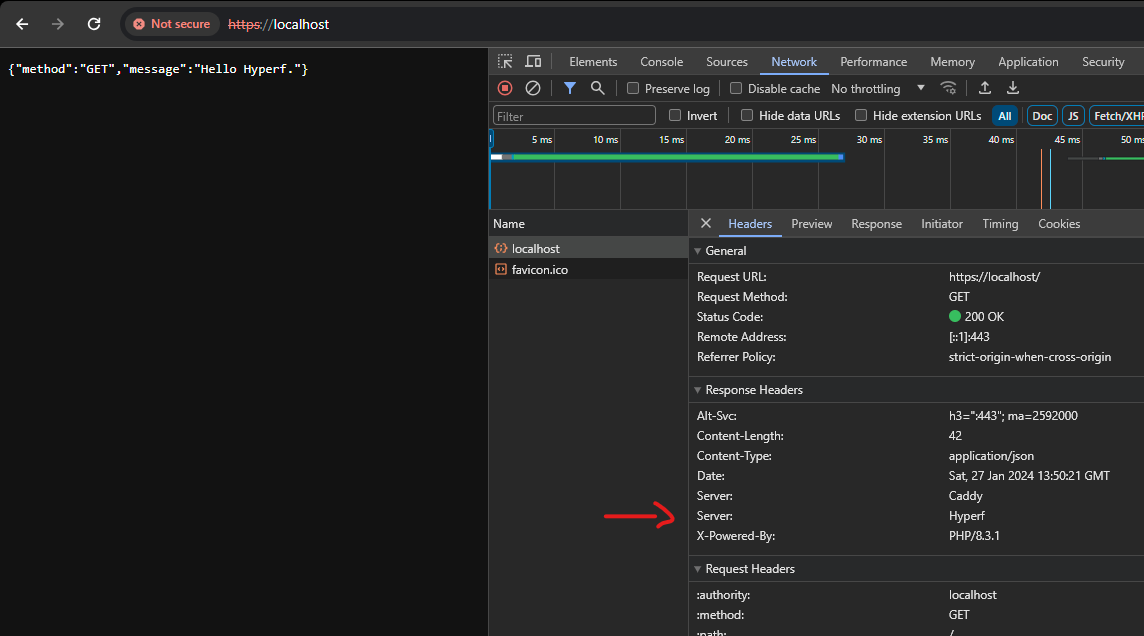
Task: Click the JSON response text on page
Action: point(158,69)
